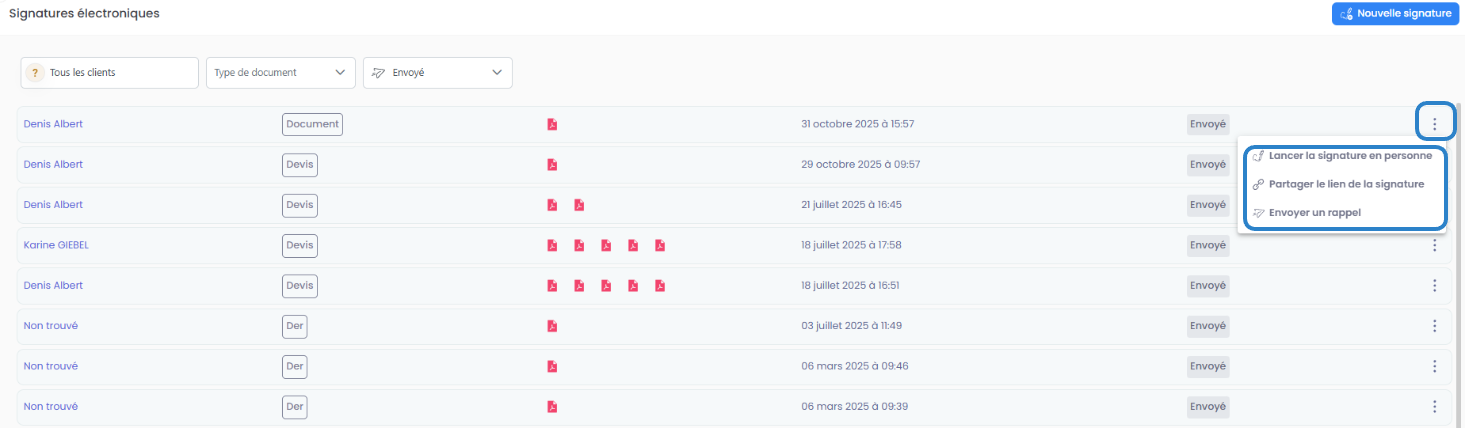Click the Envoyé status in the Karine GIEBEL row
Viewport: 1465px width, 428px height.
(x=1208, y=245)
